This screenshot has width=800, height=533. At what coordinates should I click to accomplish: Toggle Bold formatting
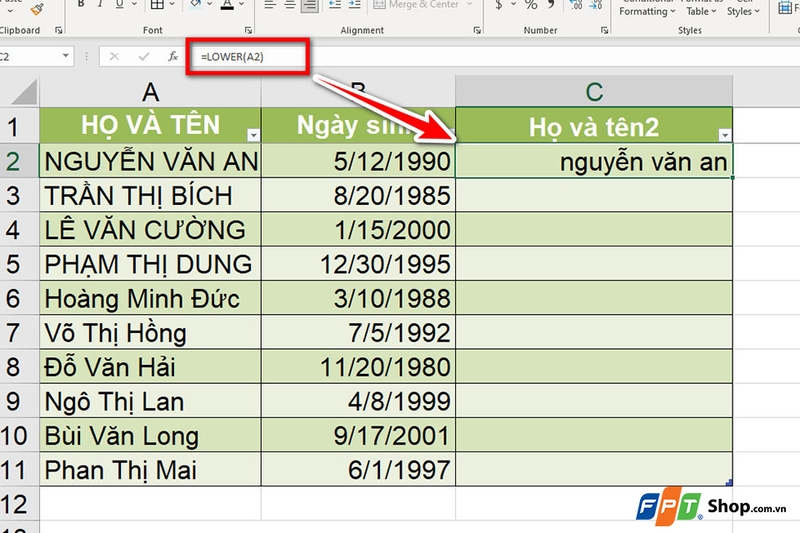[81, 4]
